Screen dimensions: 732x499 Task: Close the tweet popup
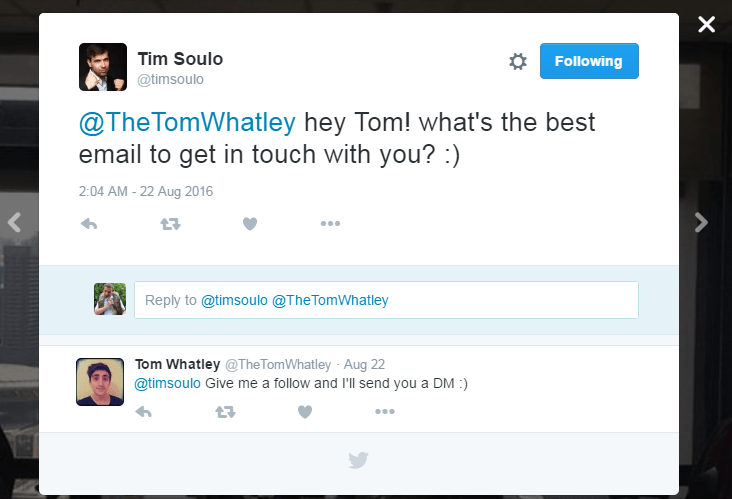coord(706,25)
